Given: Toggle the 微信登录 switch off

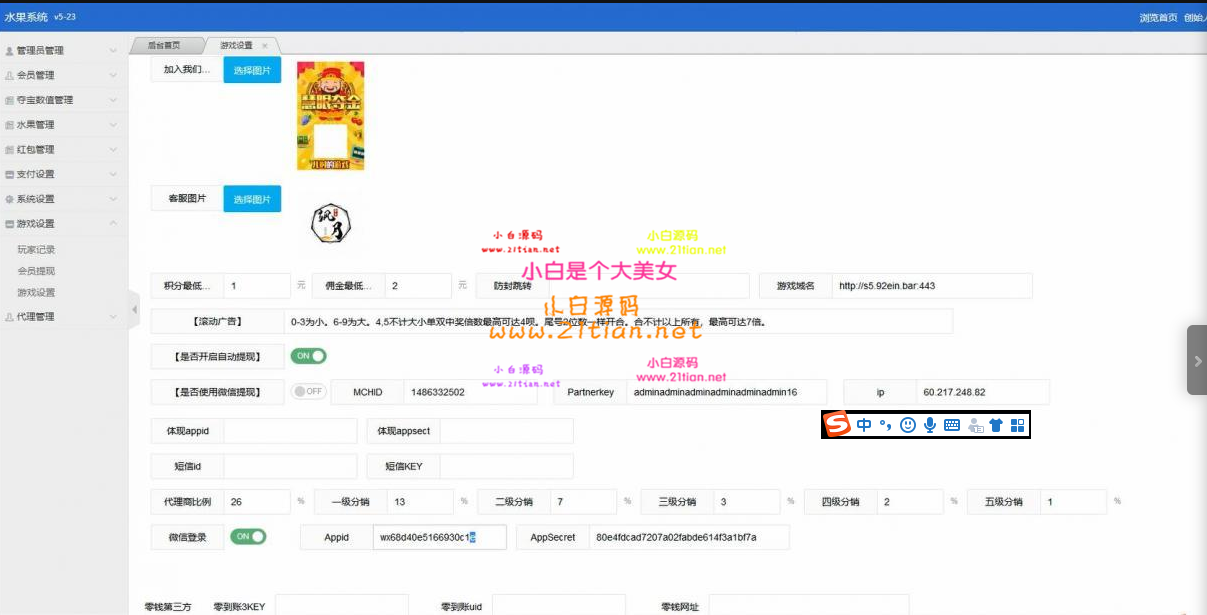Looking at the screenshot, I should [248, 537].
